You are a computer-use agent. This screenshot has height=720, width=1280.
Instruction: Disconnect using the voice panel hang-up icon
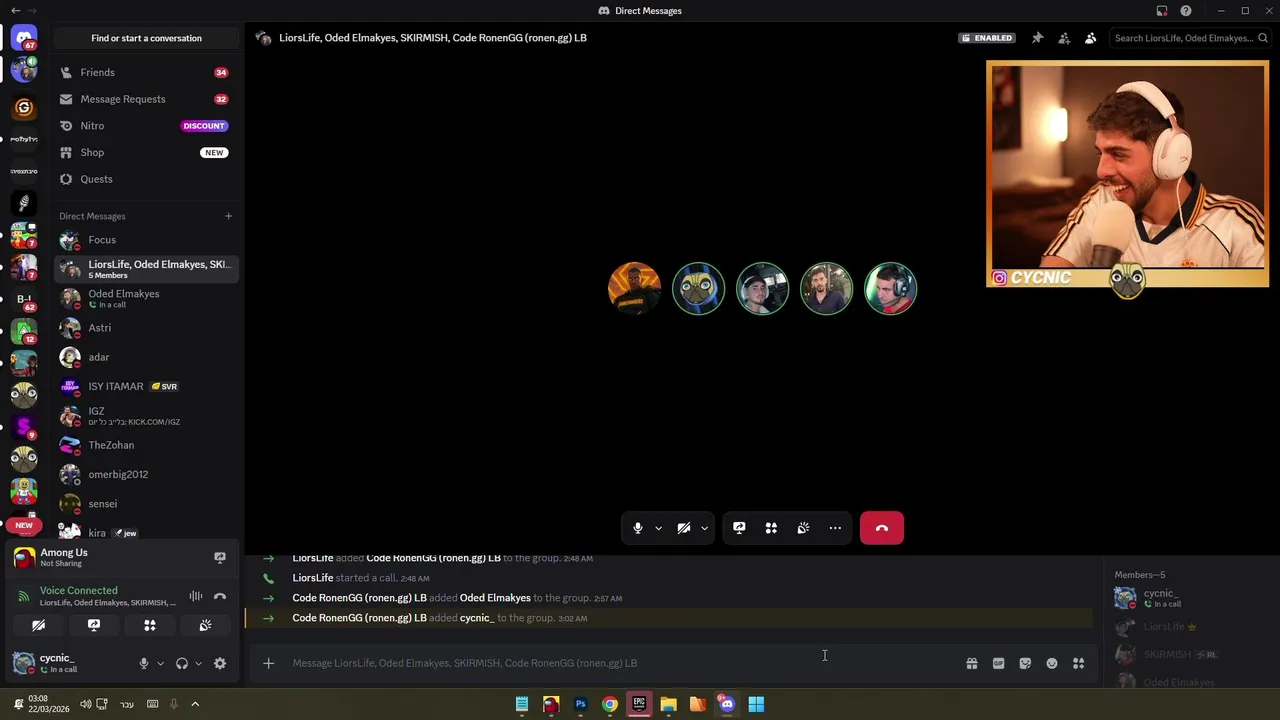(220, 596)
